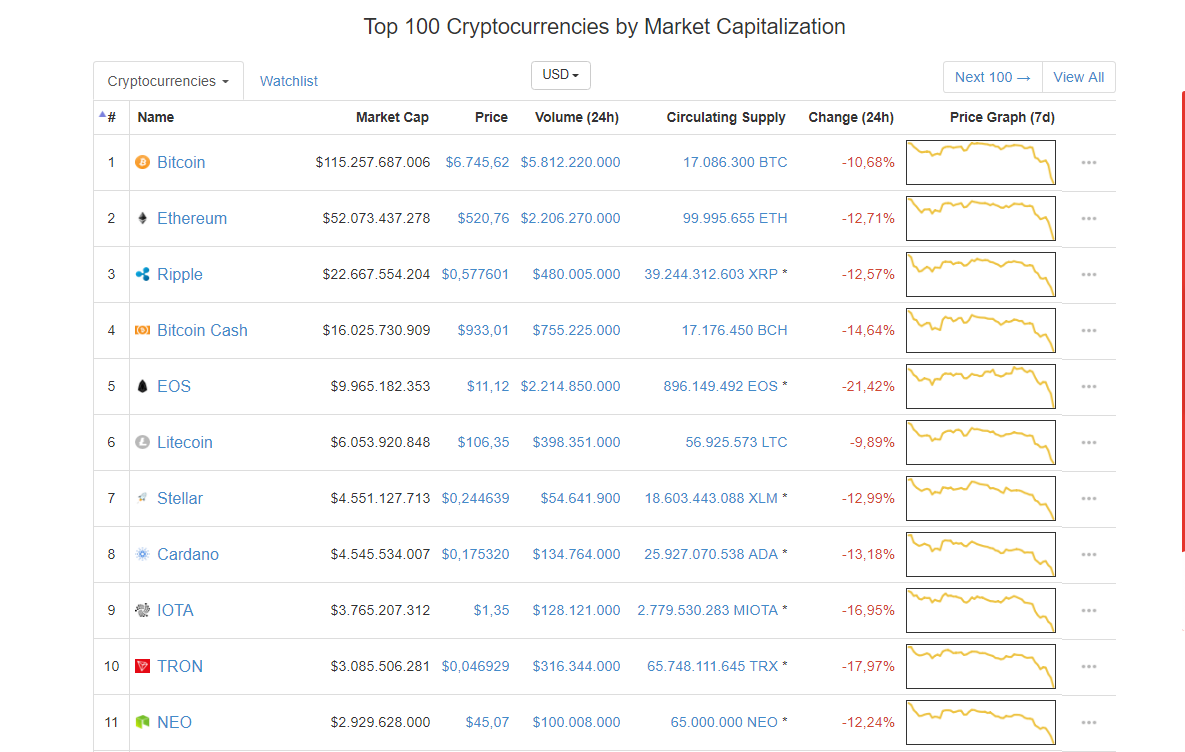Screen dimensions: 1185x752
Task: Click the IOTA logo icon
Action: pyautogui.click(x=142, y=610)
